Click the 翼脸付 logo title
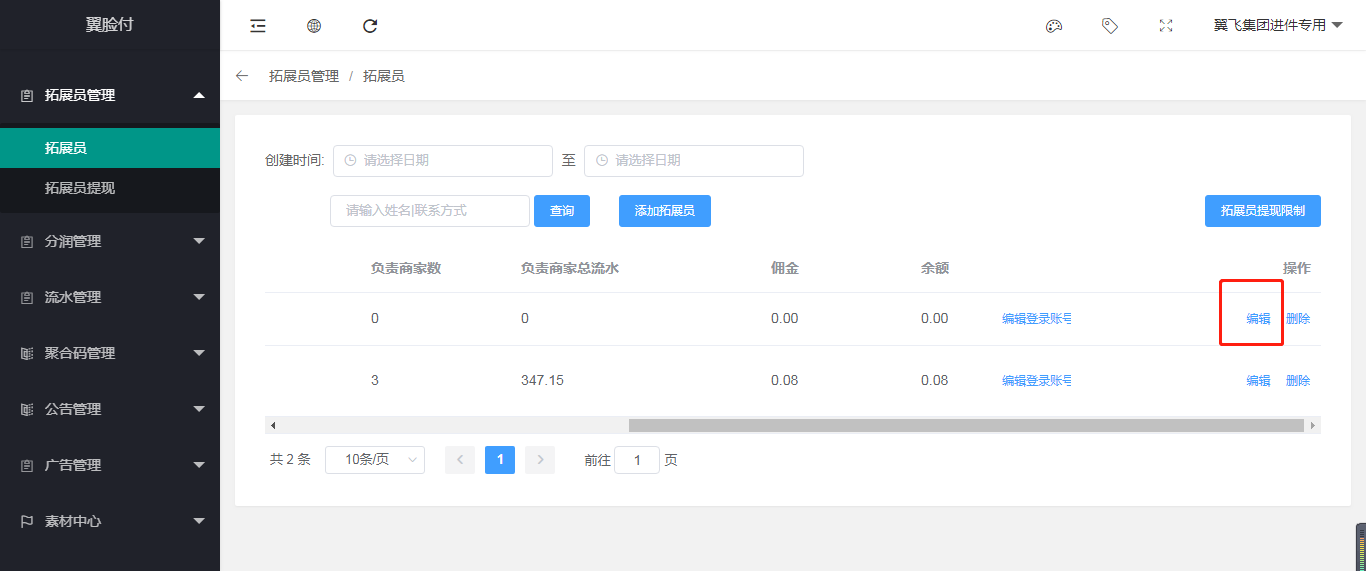The height and width of the screenshot is (571, 1366). pyautogui.click(x=109, y=25)
